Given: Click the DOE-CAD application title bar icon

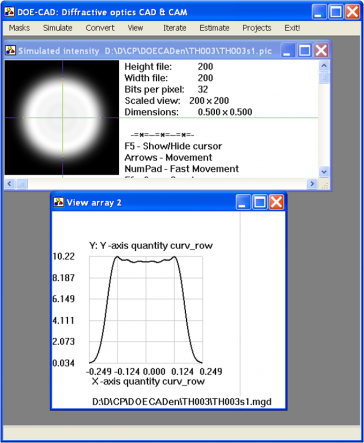Looking at the screenshot, I should tap(9, 12).
